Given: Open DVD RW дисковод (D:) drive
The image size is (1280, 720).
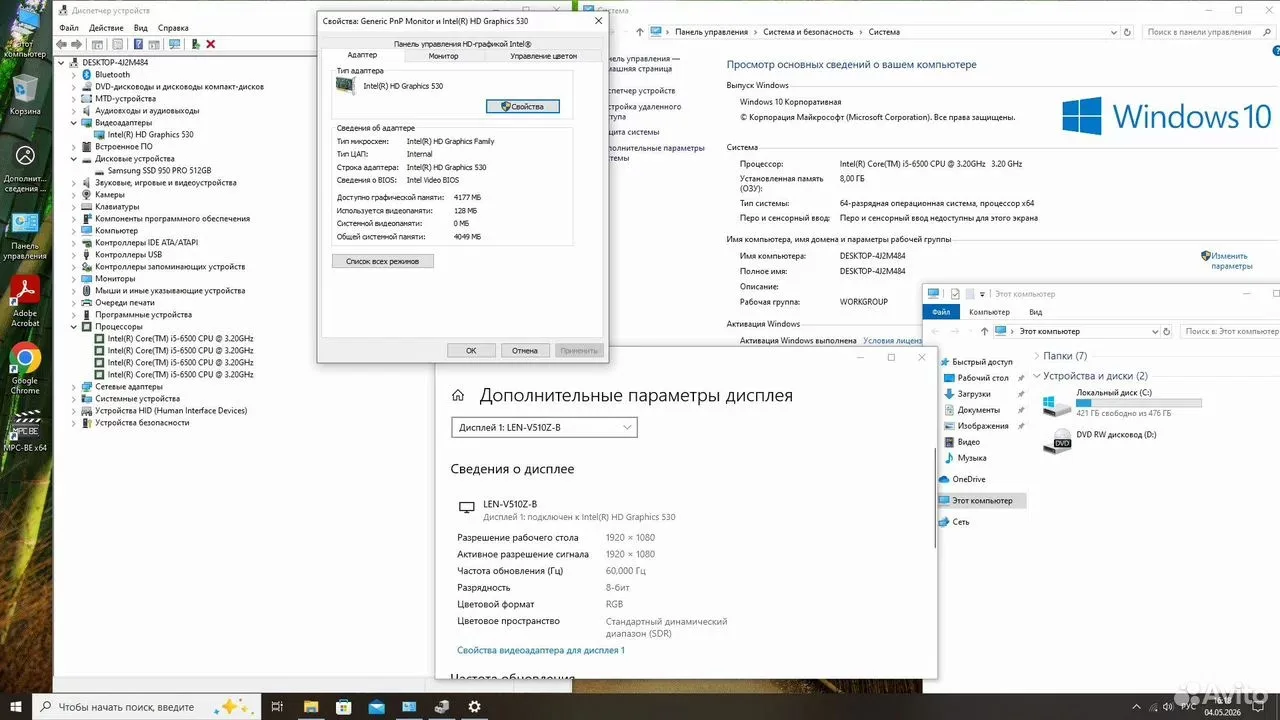Looking at the screenshot, I should (x=1100, y=439).
